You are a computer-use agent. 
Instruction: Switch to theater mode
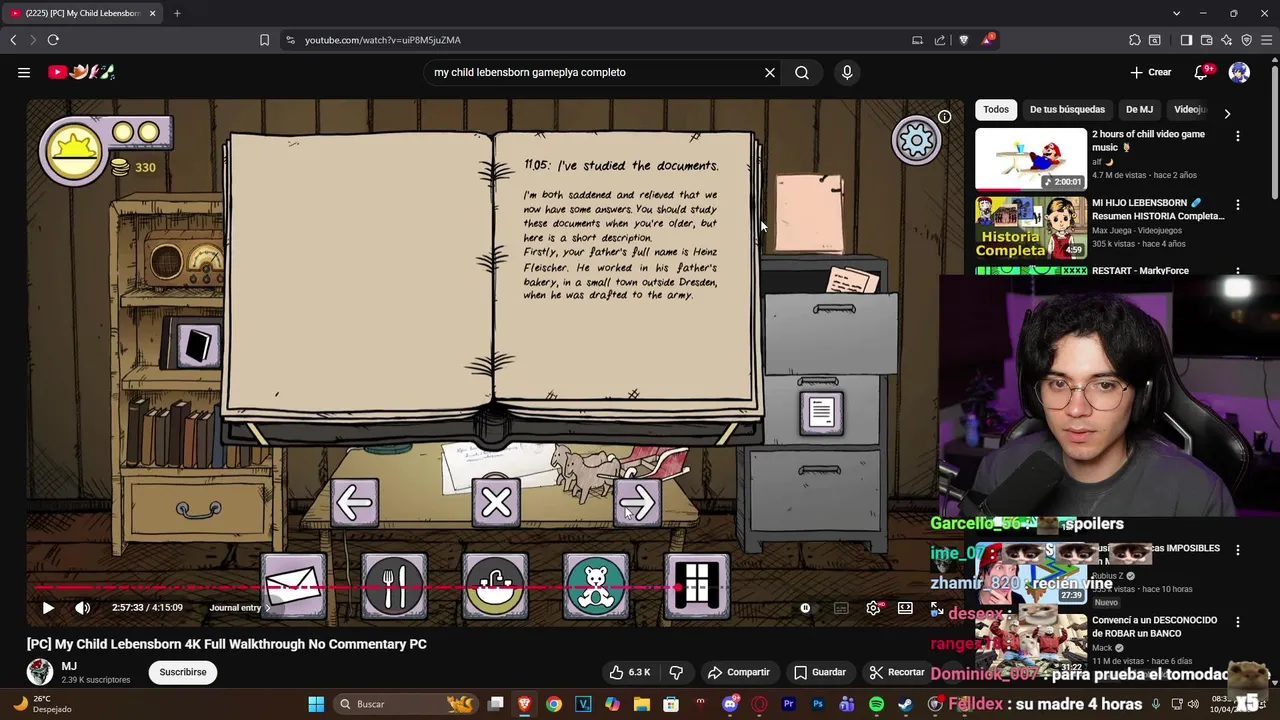[905, 608]
